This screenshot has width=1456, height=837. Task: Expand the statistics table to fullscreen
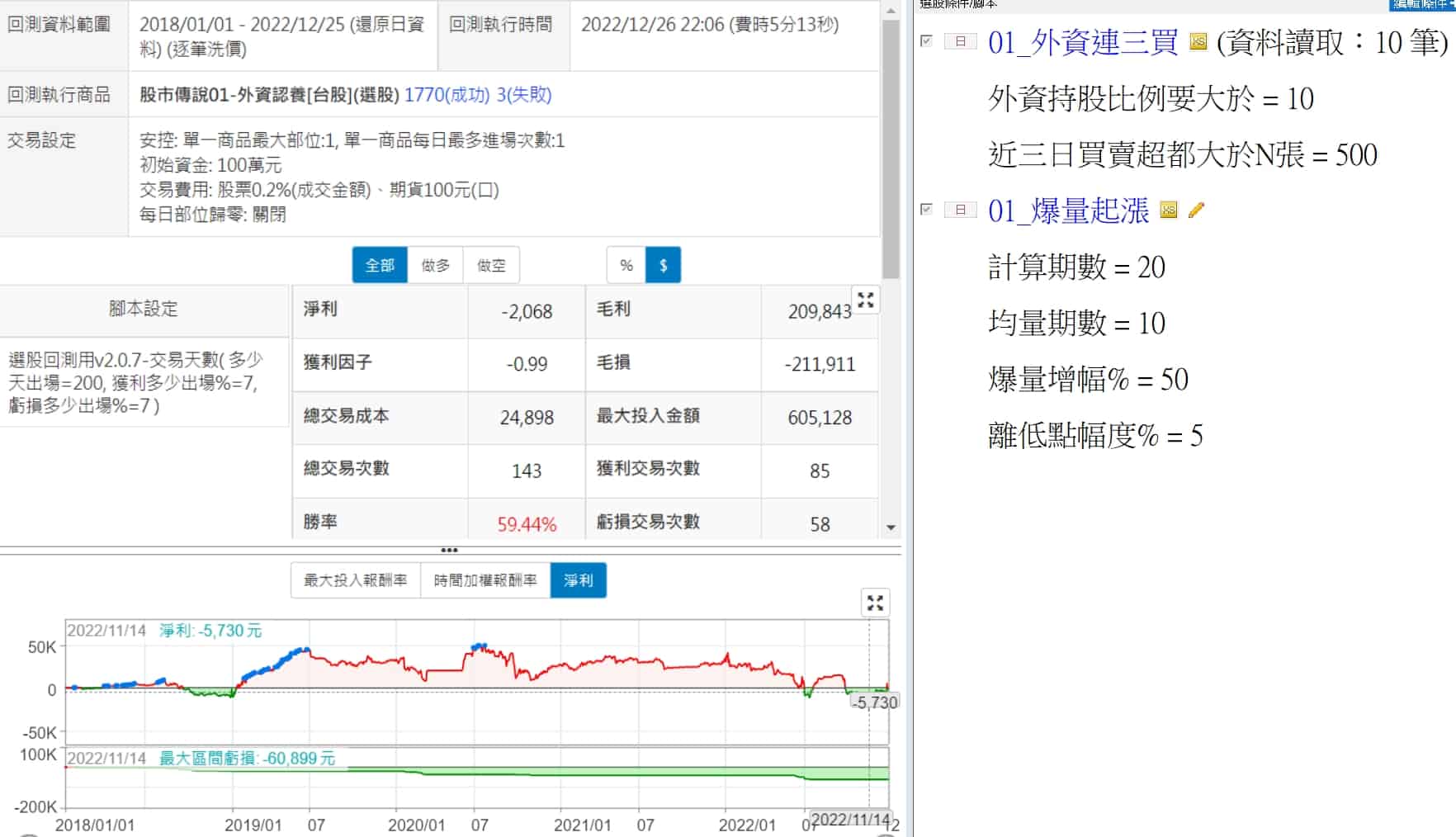[865, 300]
